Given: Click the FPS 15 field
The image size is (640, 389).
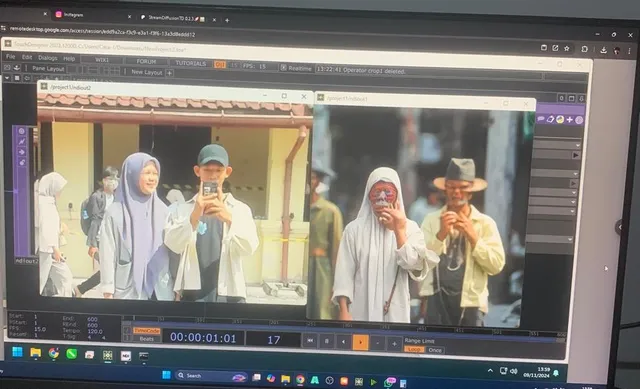Looking at the screenshot, I should click(254, 66).
